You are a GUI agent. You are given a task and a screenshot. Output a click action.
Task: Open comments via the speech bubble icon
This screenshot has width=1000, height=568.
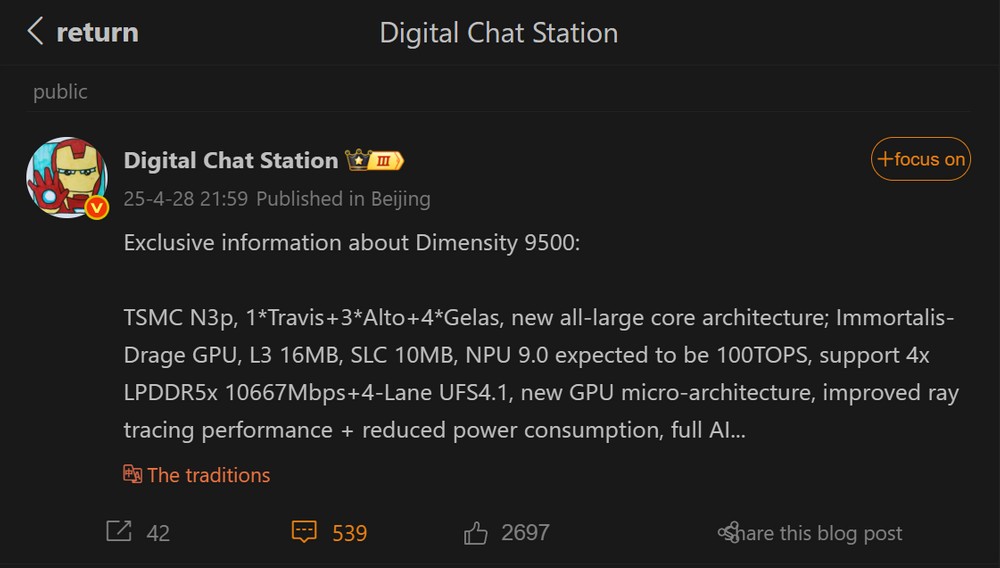point(304,532)
